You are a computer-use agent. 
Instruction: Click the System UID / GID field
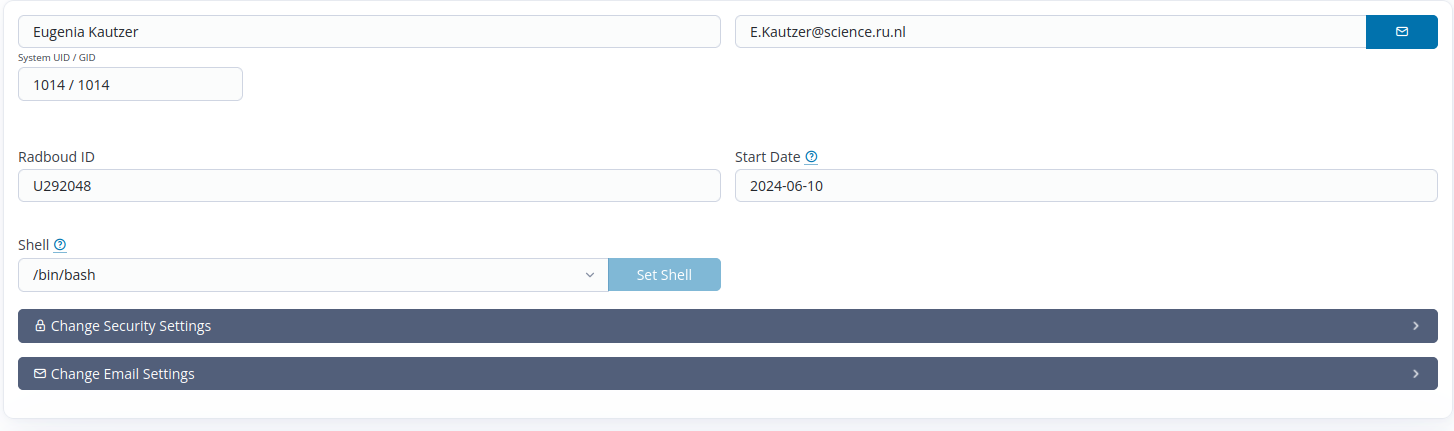coord(130,84)
